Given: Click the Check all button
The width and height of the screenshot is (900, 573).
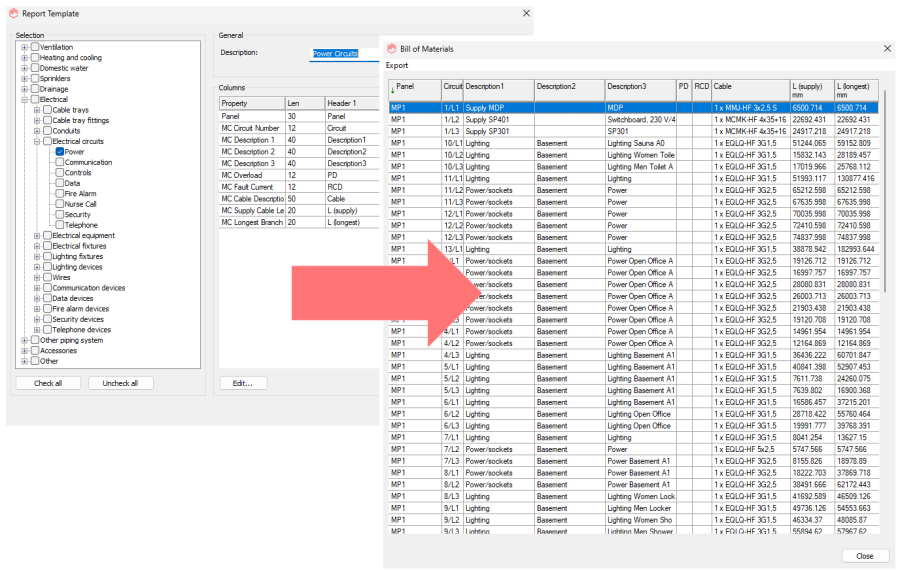Looking at the screenshot, I should [48, 383].
